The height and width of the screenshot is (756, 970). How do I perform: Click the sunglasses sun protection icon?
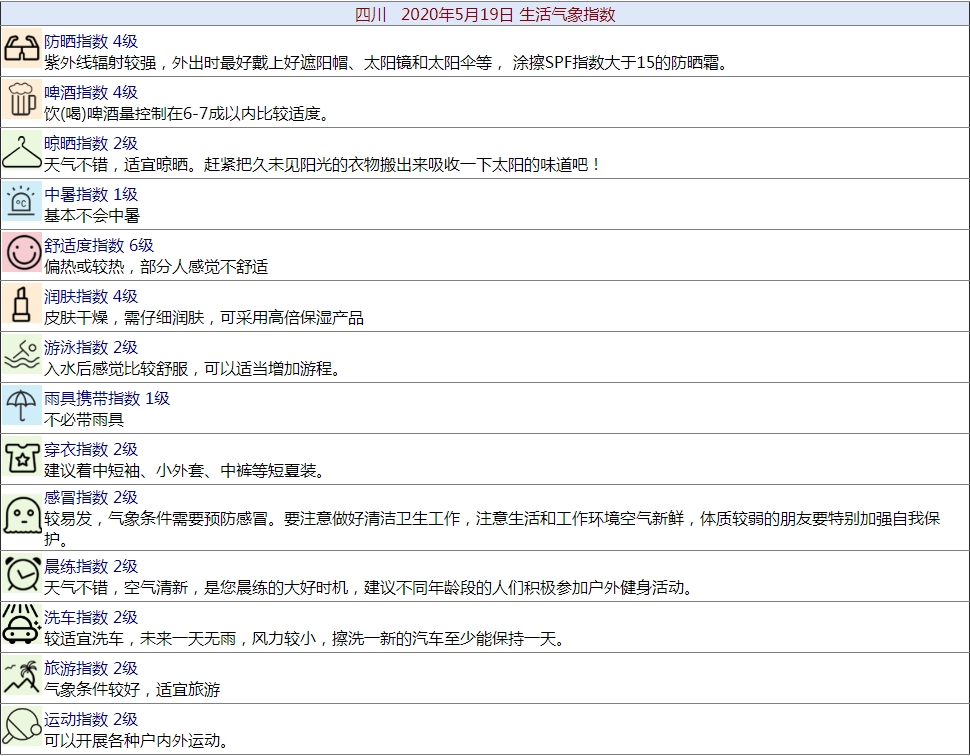22,51
